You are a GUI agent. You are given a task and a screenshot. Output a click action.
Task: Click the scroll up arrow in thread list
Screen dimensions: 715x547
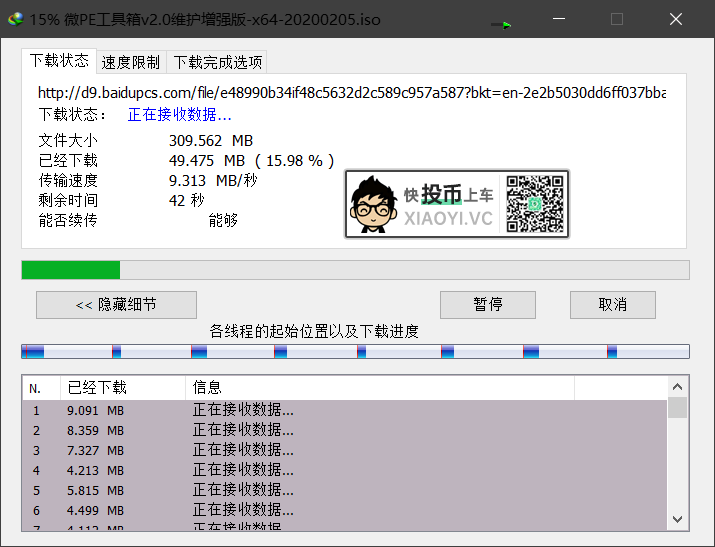coord(678,387)
